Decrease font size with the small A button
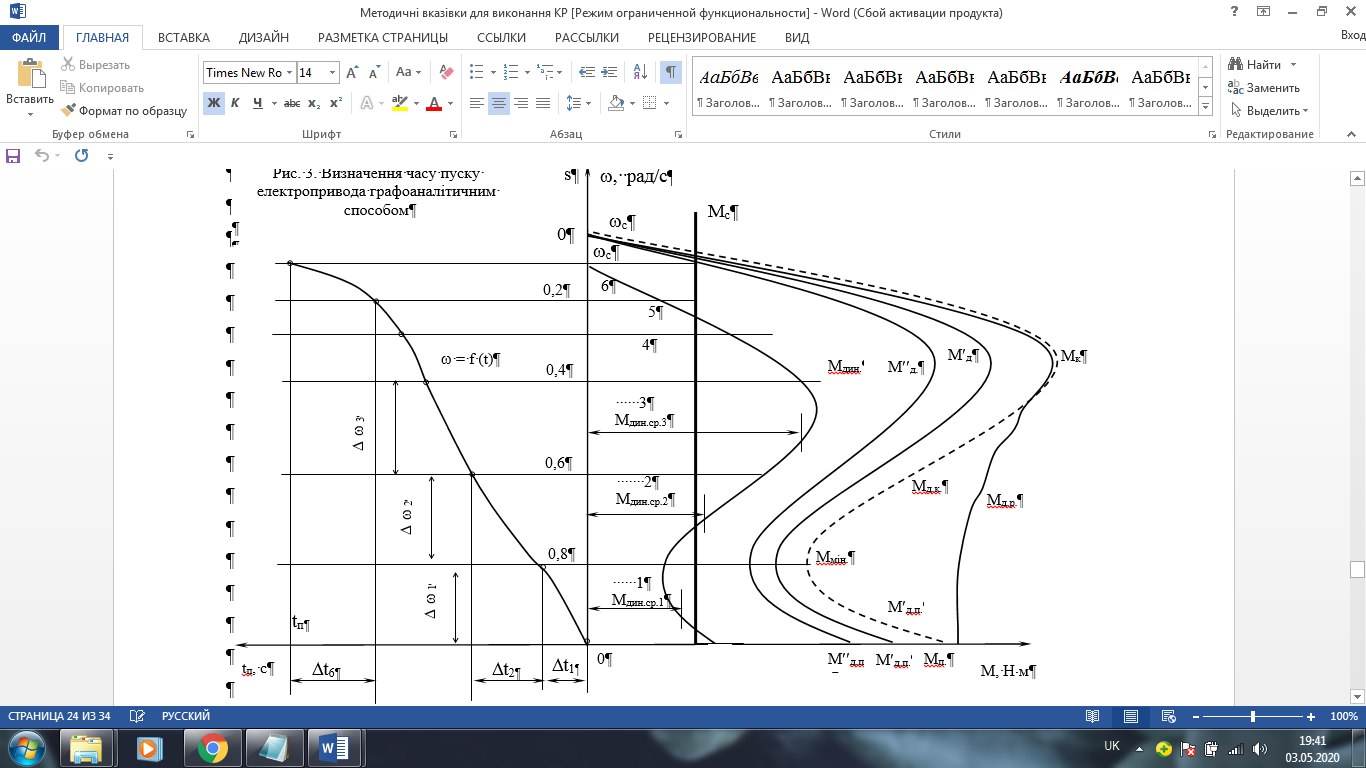The image size is (1366, 768). pyautogui.click(x=374, y=73)
